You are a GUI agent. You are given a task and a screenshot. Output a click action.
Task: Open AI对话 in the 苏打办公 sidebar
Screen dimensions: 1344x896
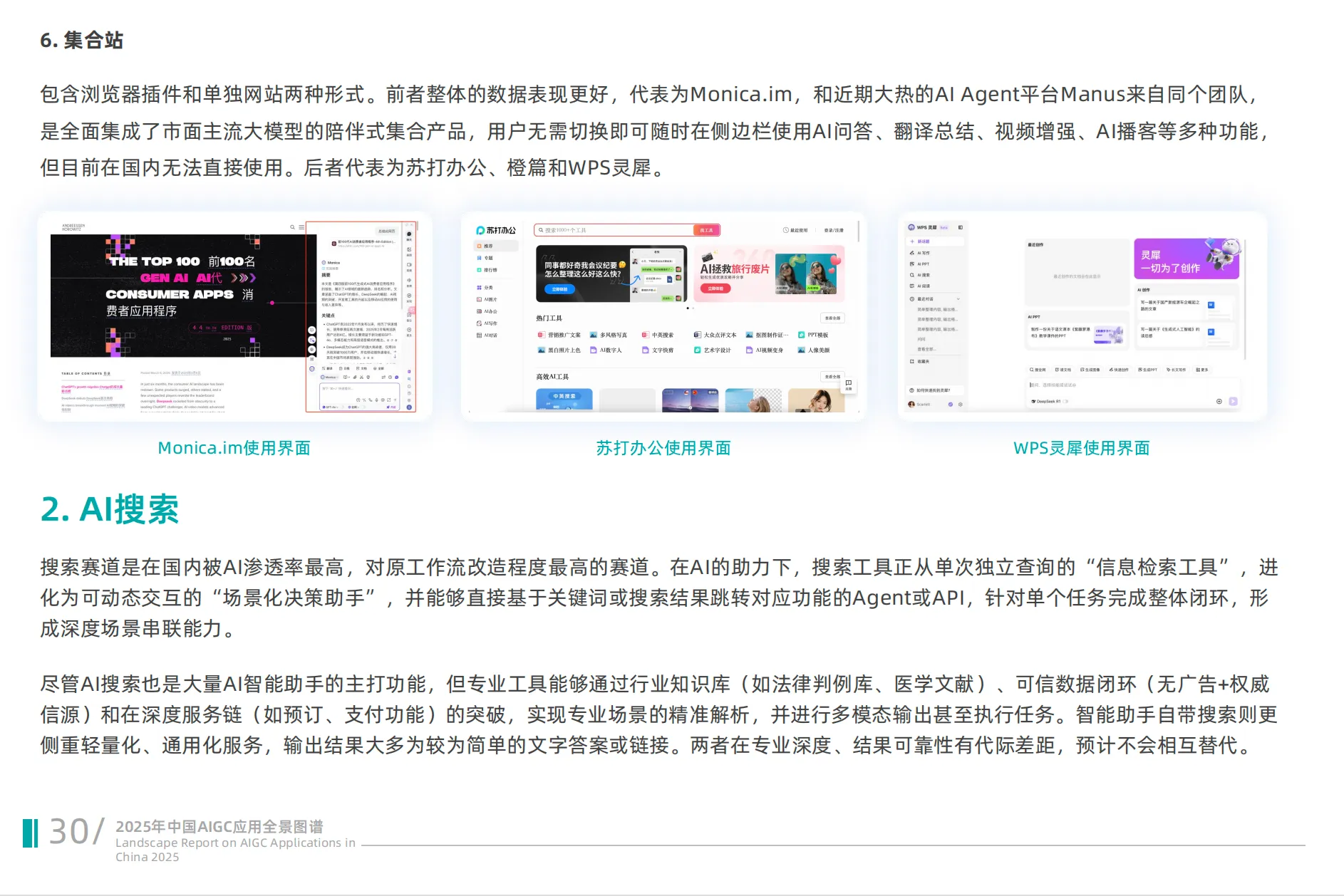coord(488,335)
